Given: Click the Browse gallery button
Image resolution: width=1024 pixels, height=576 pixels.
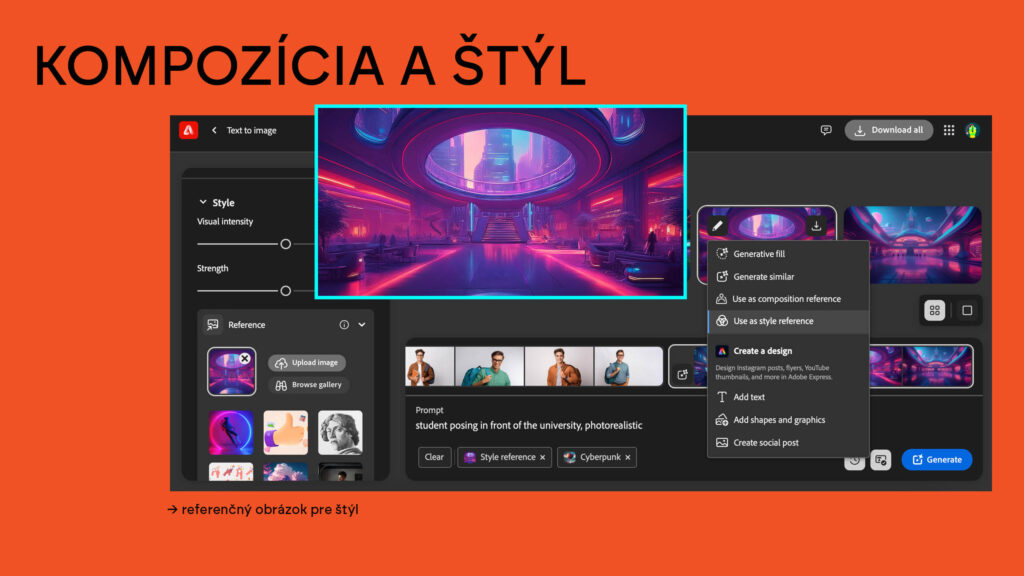Looking at the screenshot, I should tap(308, 385).
